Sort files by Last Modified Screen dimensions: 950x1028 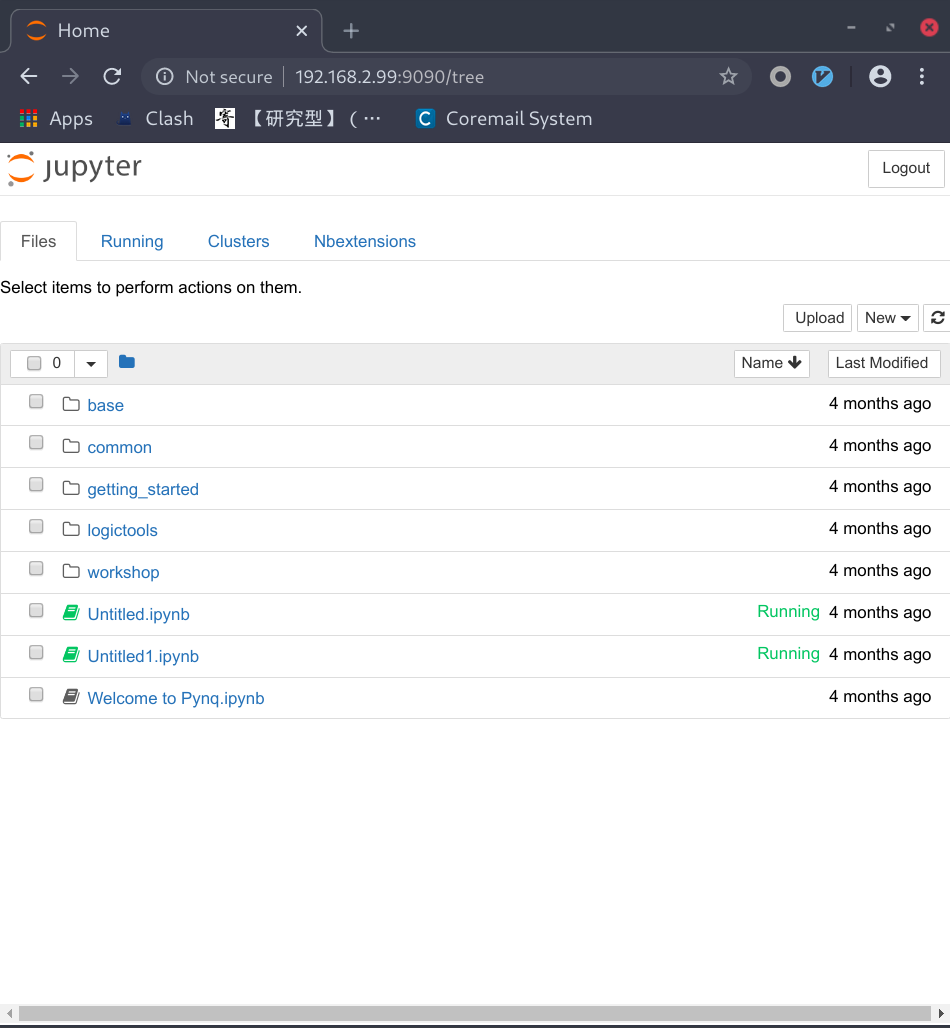(x=884, y=363)
